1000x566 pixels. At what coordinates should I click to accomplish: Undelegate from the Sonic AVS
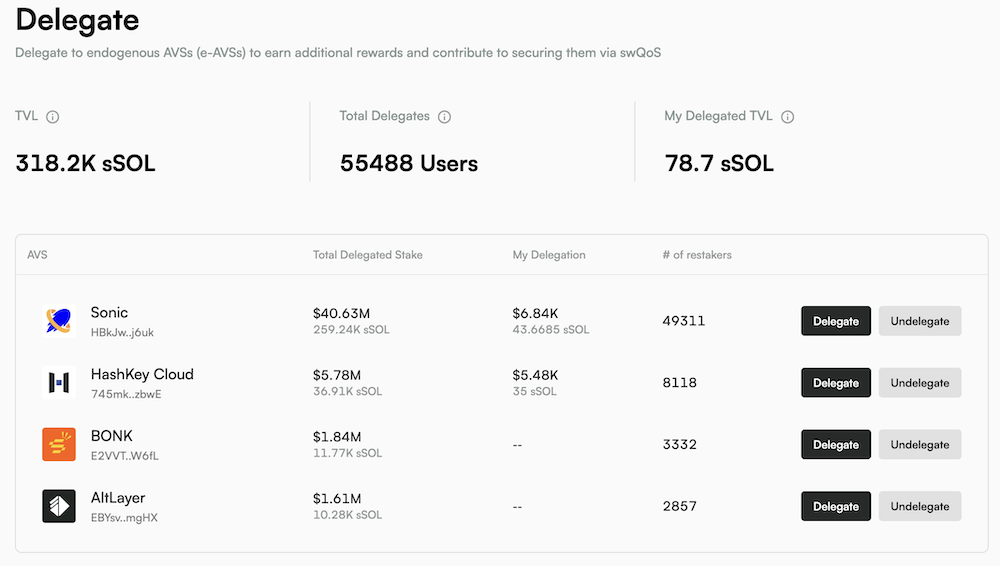click(920, 321)
